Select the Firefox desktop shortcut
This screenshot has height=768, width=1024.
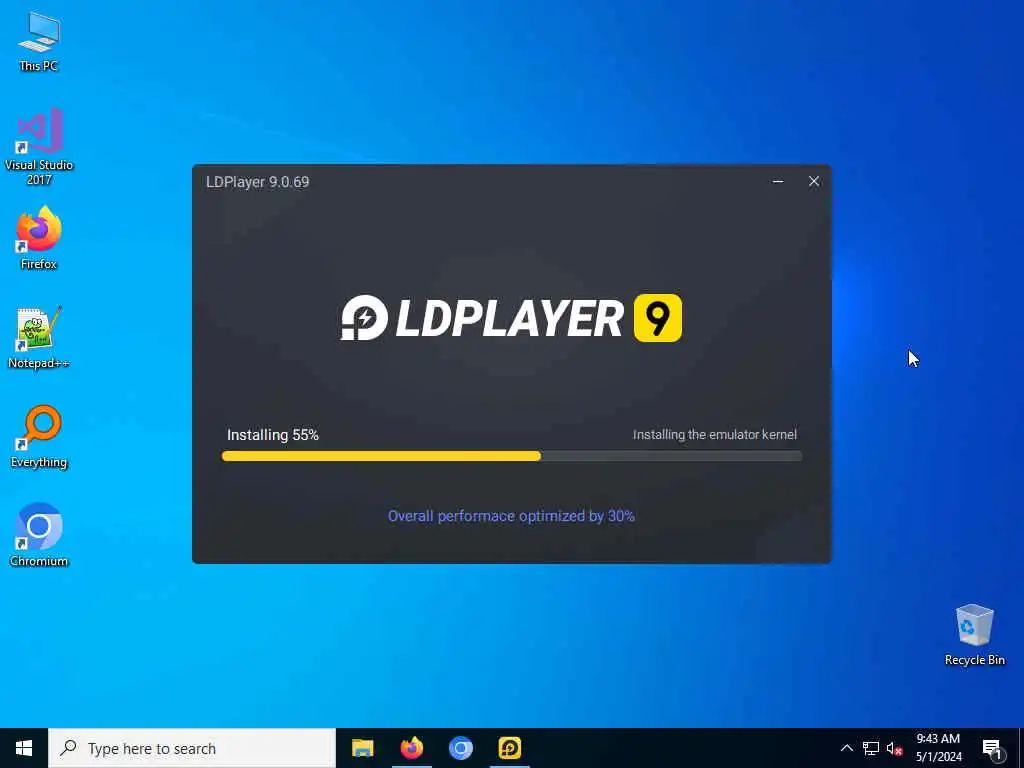click(39, 238)
